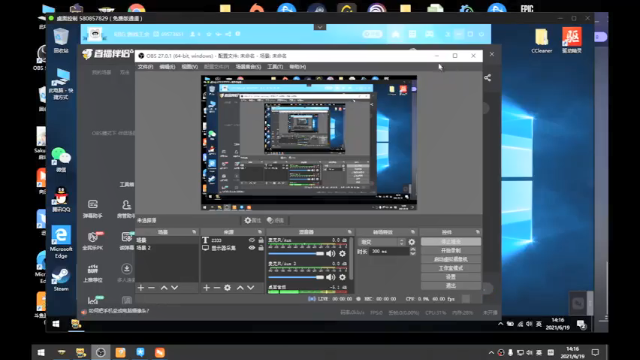Open 工具(T) menu in OBS
The height and width of the screenshot is (360, 640).
275,67
